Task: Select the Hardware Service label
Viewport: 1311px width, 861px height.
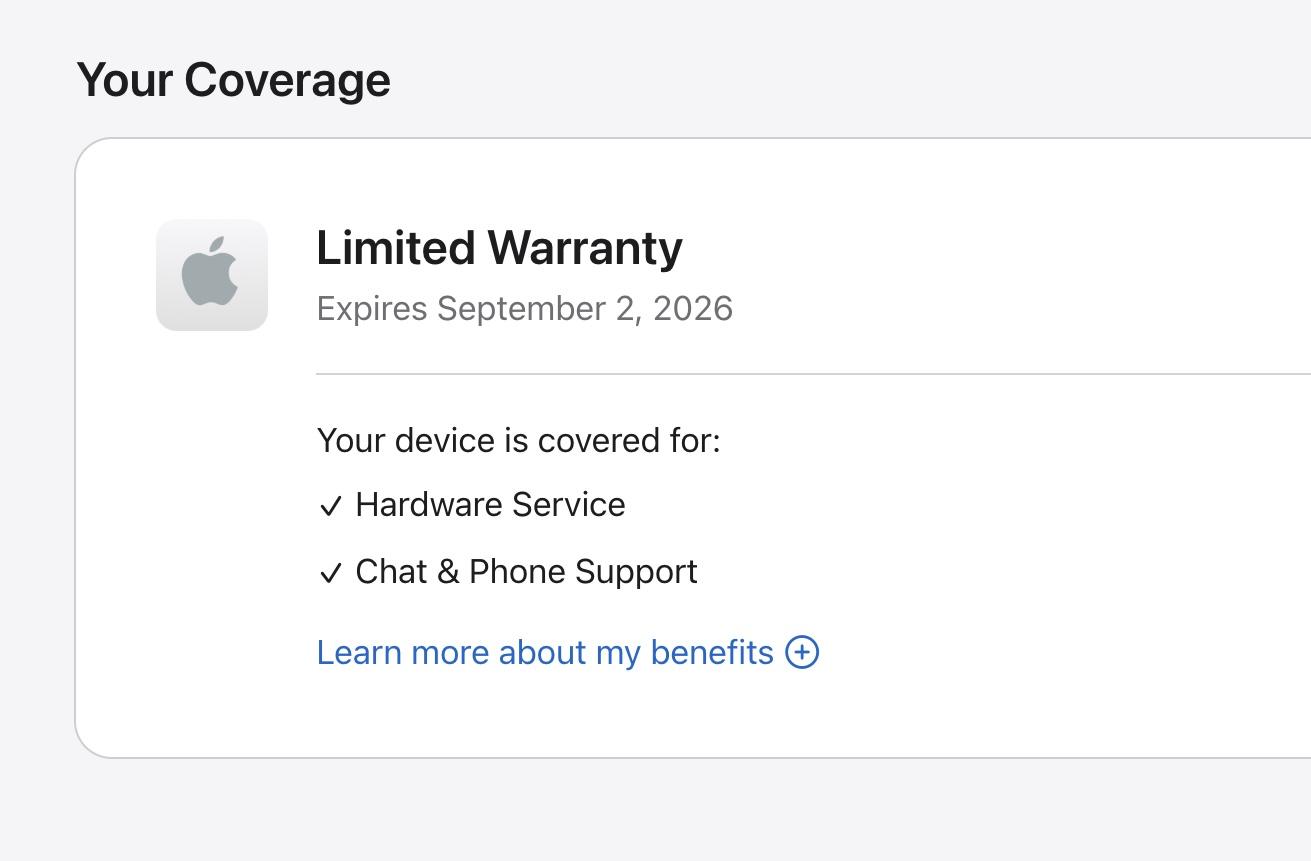Action: click(490, 505)
